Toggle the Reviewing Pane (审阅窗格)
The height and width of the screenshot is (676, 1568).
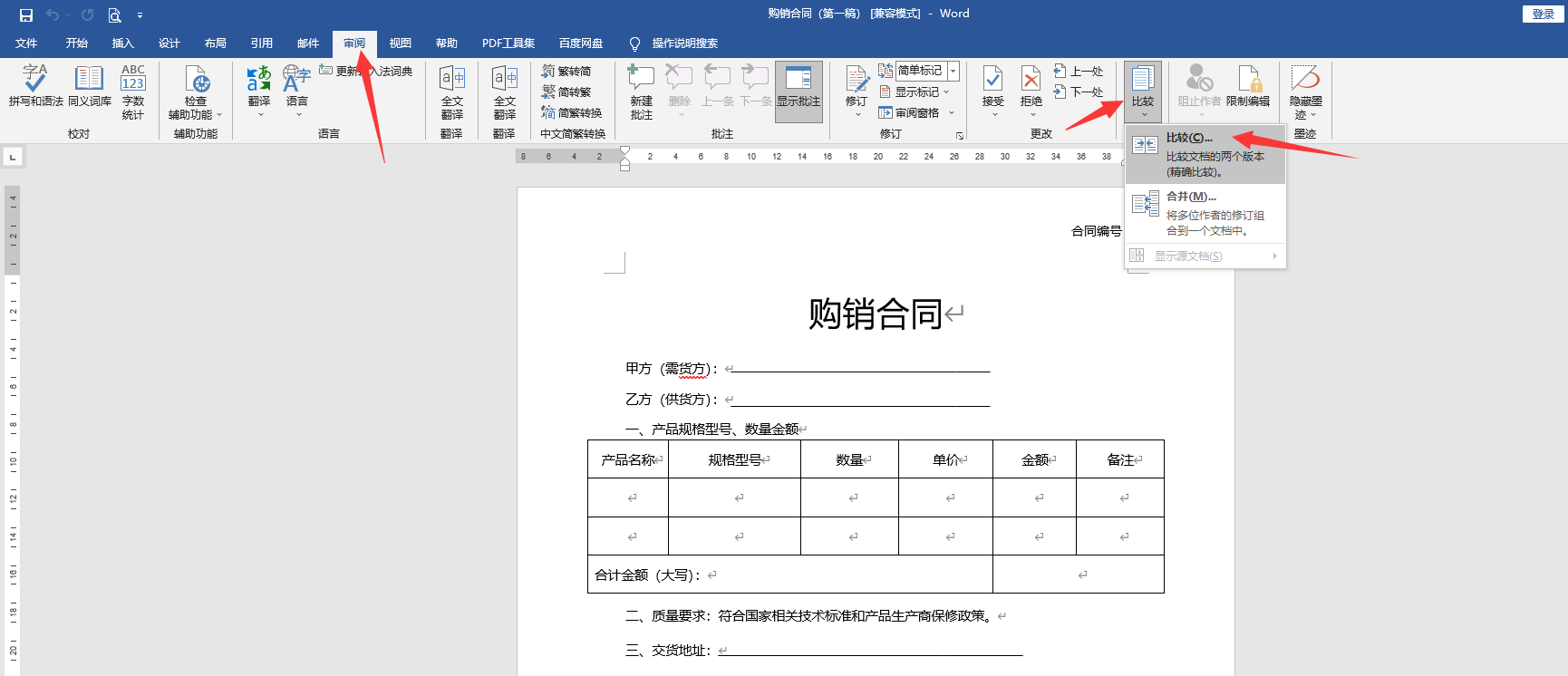(x=910, y=113)
